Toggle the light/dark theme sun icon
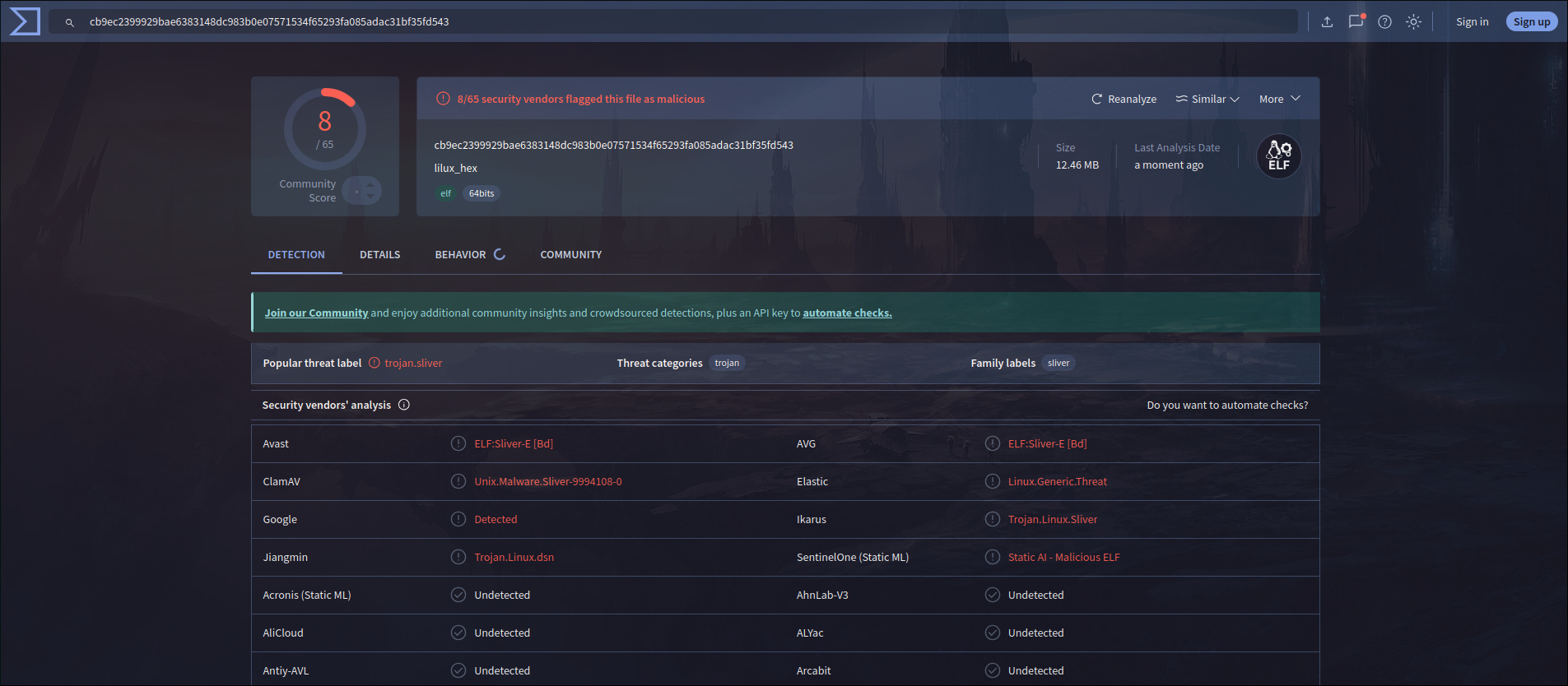1568x686 pixels. pos(1413,22)
